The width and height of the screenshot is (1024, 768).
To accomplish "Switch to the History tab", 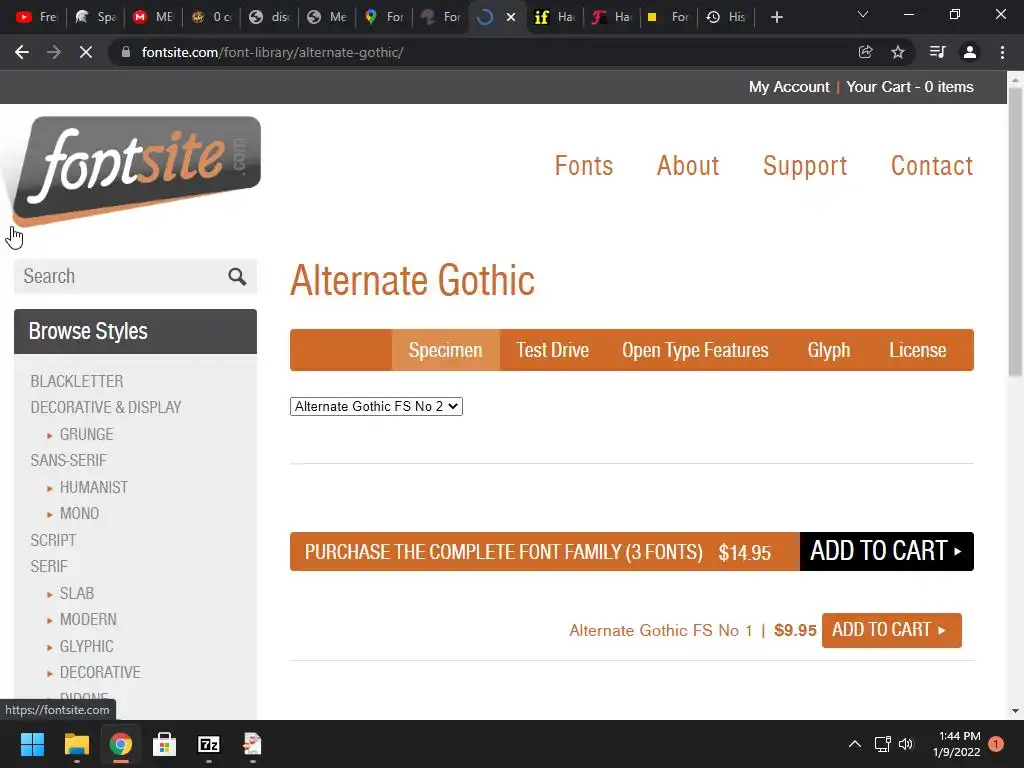I will (726, 18).
